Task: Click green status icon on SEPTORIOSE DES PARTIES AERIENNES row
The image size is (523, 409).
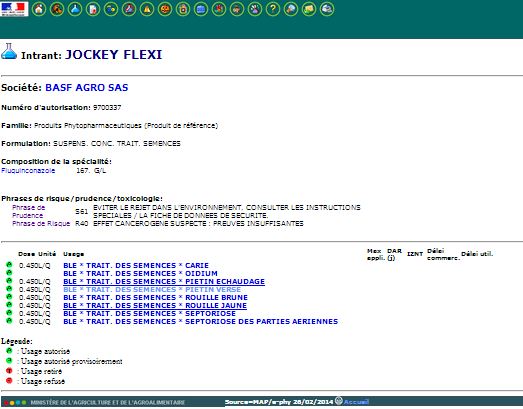Action: coord(9,321)
